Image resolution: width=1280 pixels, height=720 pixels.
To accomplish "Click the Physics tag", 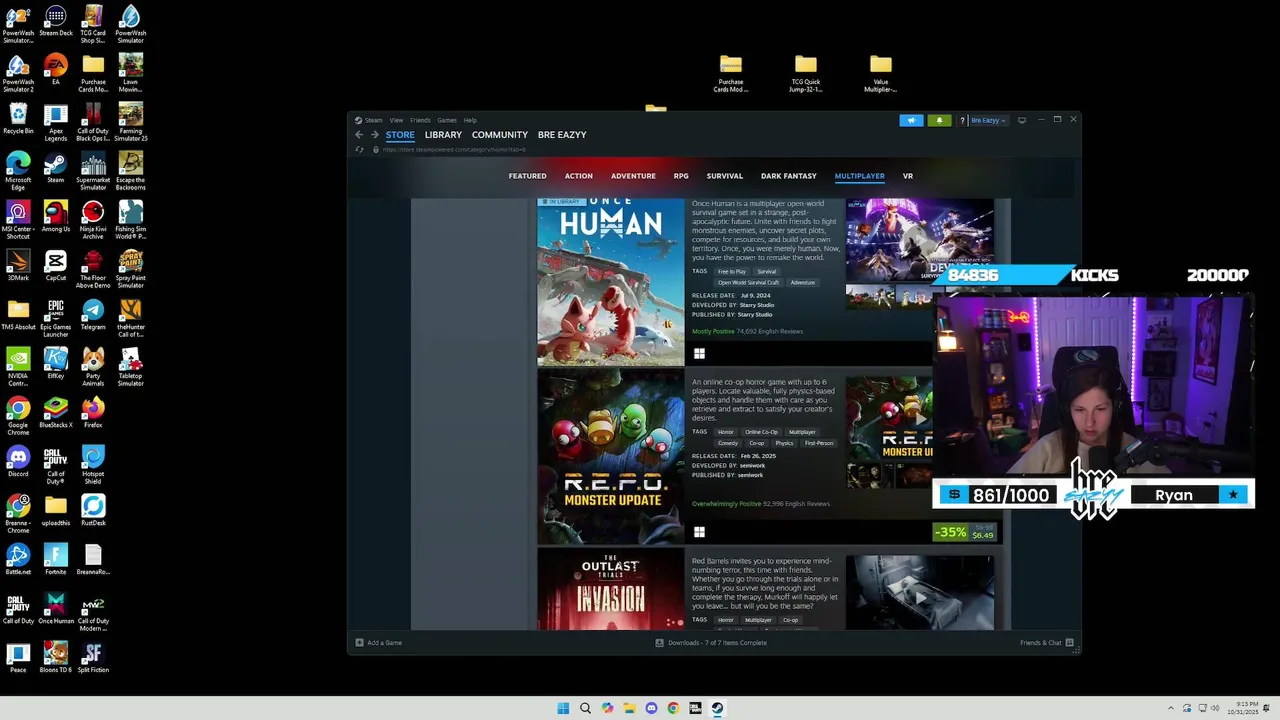I will pyautogui.click(x=784, y=443).
